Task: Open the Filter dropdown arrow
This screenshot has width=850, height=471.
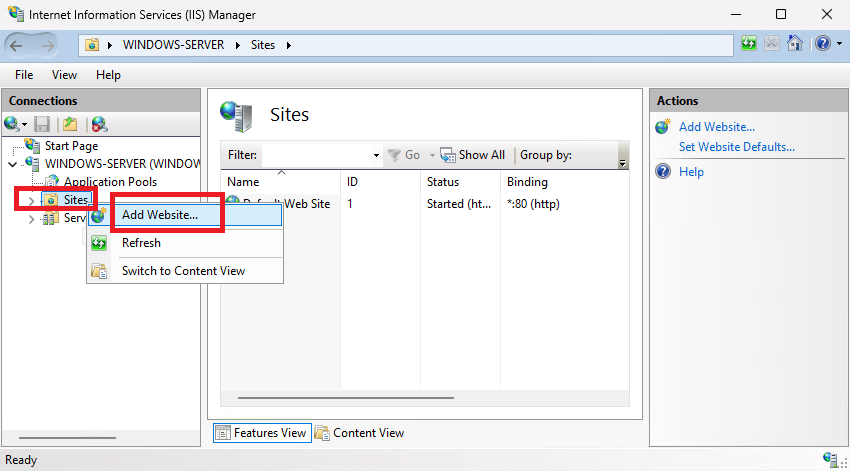Action: [x=376, y=156]
